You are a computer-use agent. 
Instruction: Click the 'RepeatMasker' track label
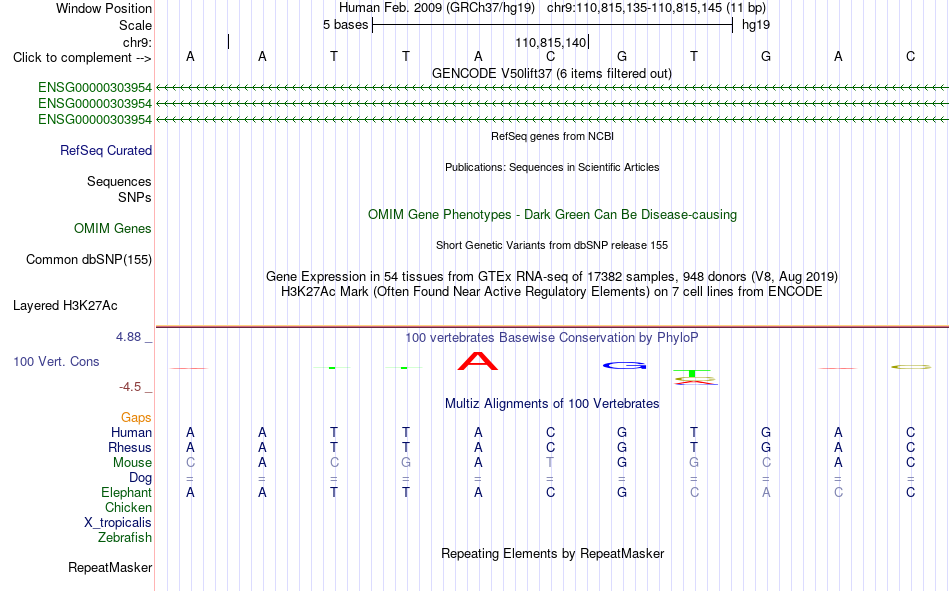(110, 568)
